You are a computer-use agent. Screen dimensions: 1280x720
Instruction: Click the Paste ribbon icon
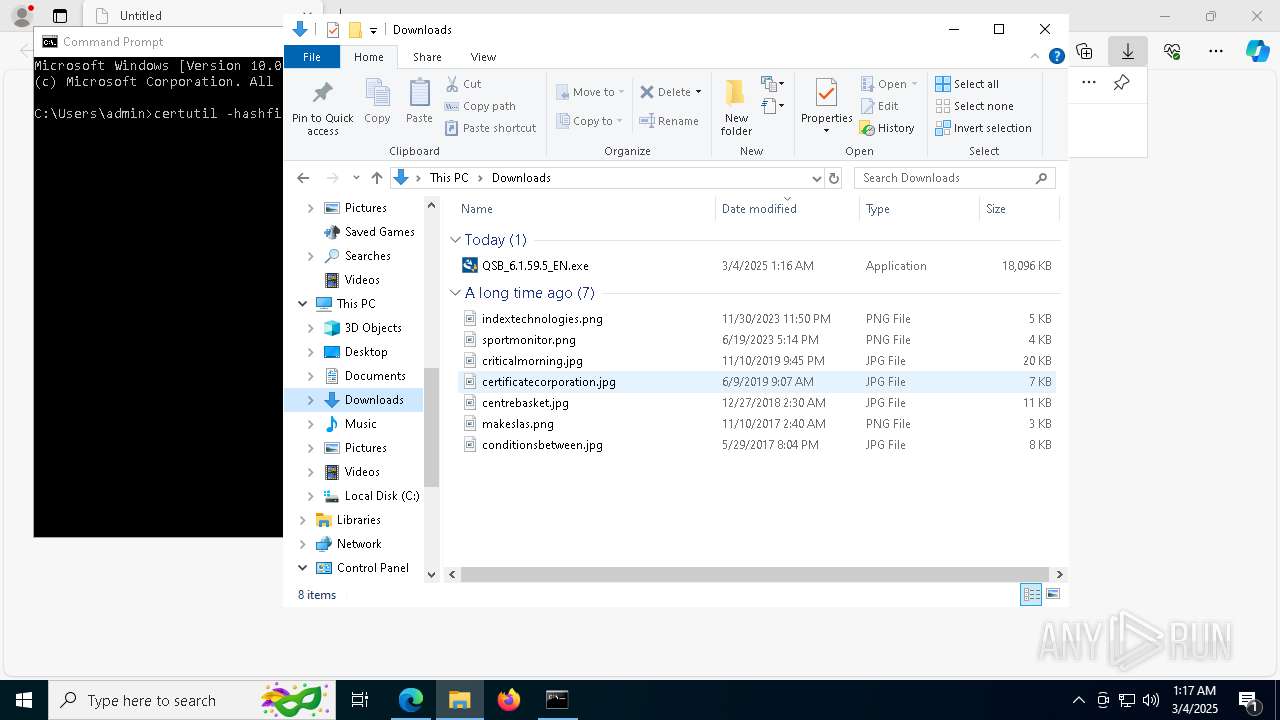pyautogui.click(x=419, y=102)
